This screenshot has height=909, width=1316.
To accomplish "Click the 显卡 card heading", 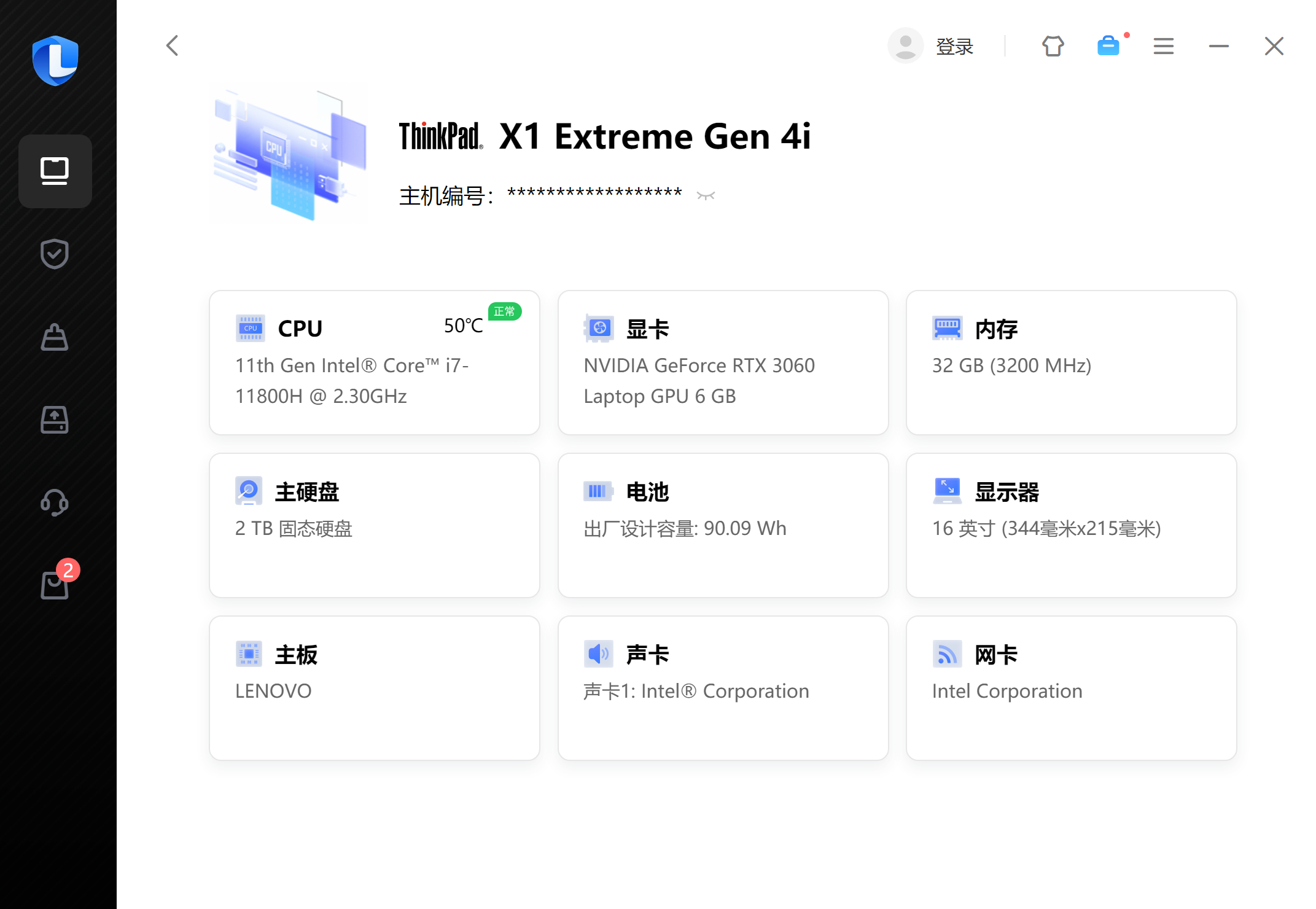I will 647,329.
